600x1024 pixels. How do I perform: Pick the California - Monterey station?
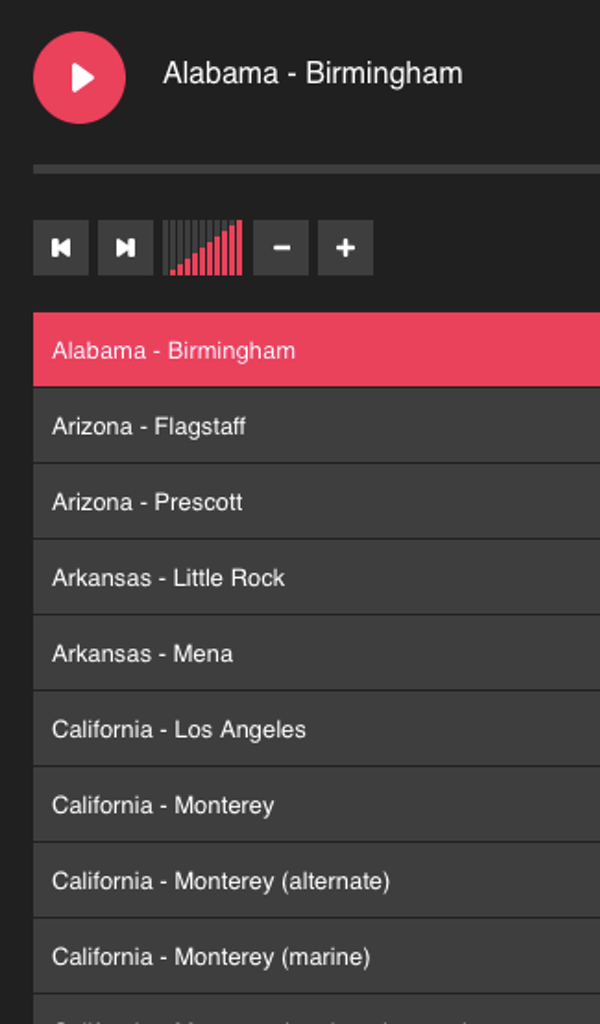(316, 806)
